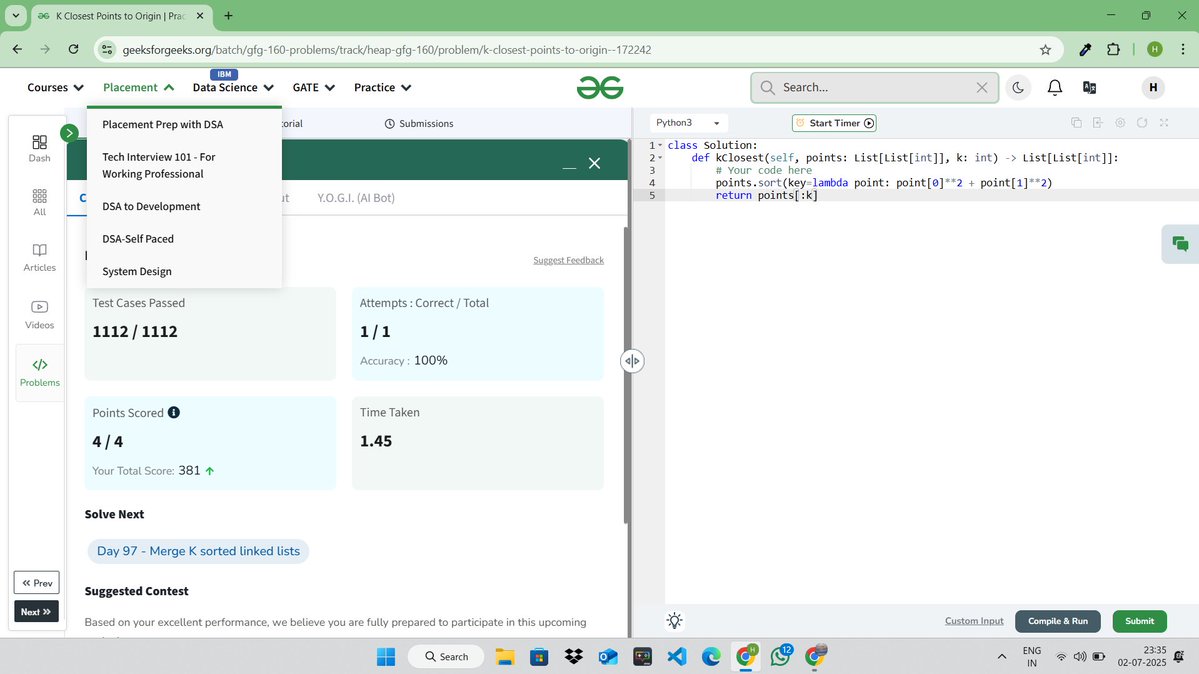This screenshot has height=674, width=1199.
Task: Reset code with the refresh icon
Action: [x=1142, y=122]
